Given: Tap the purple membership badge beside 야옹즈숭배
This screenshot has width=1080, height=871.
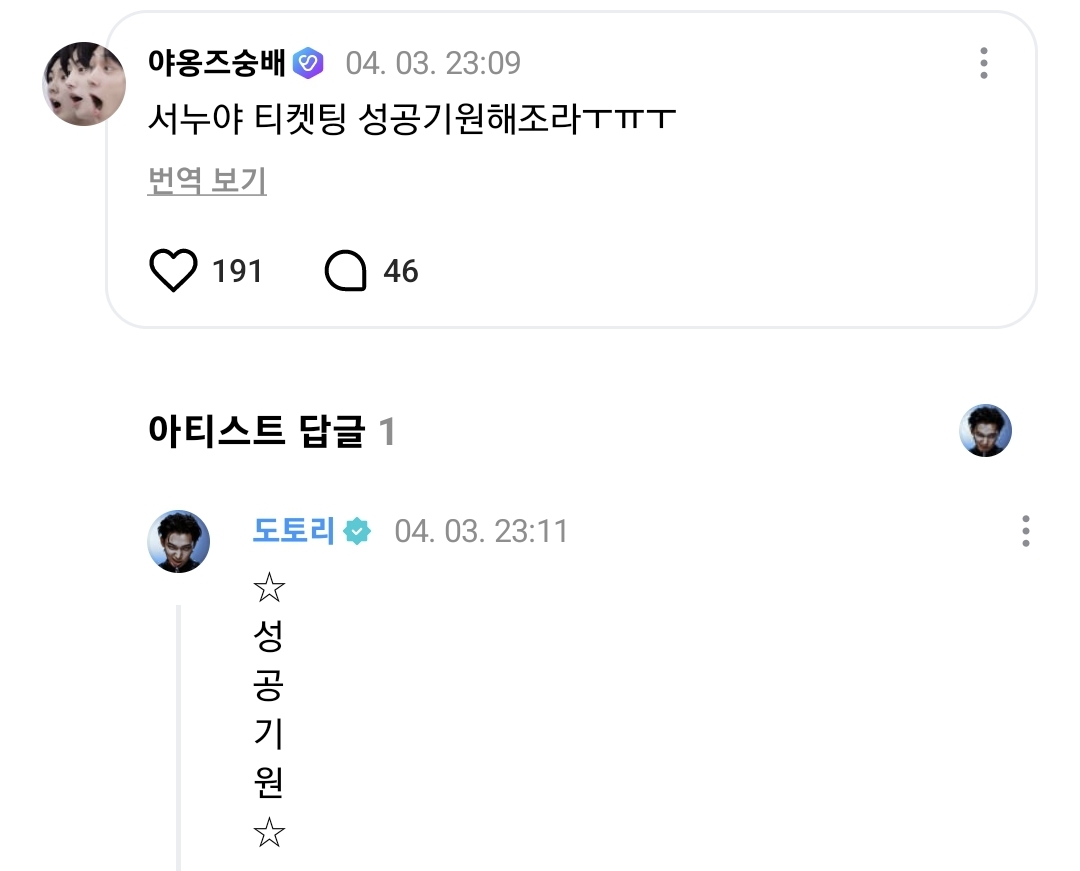Looking at the screenshot, I should tap(308, 63).
